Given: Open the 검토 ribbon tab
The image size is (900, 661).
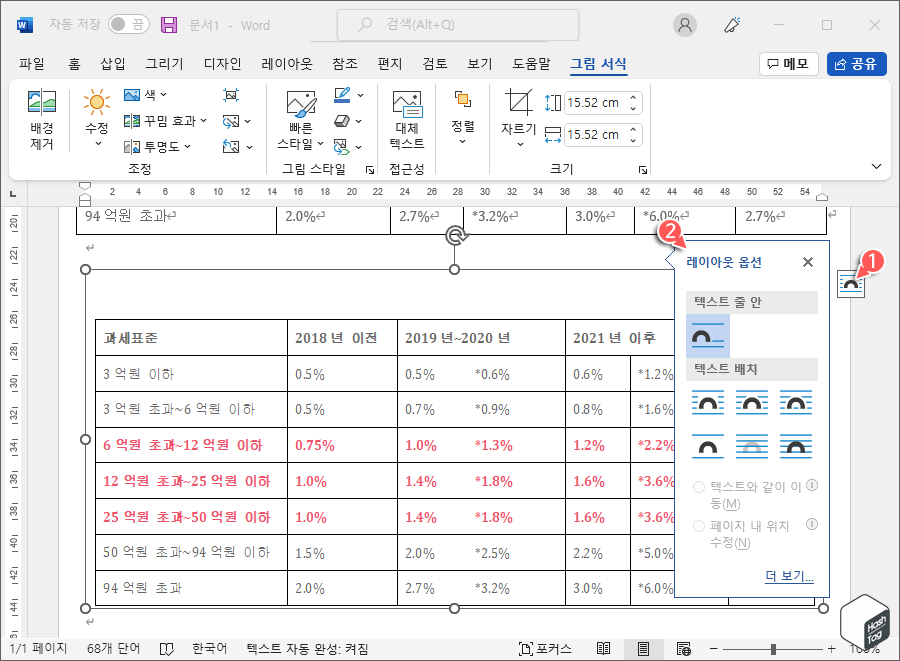Looking at the screenshot, I should (x=433, y=63).
